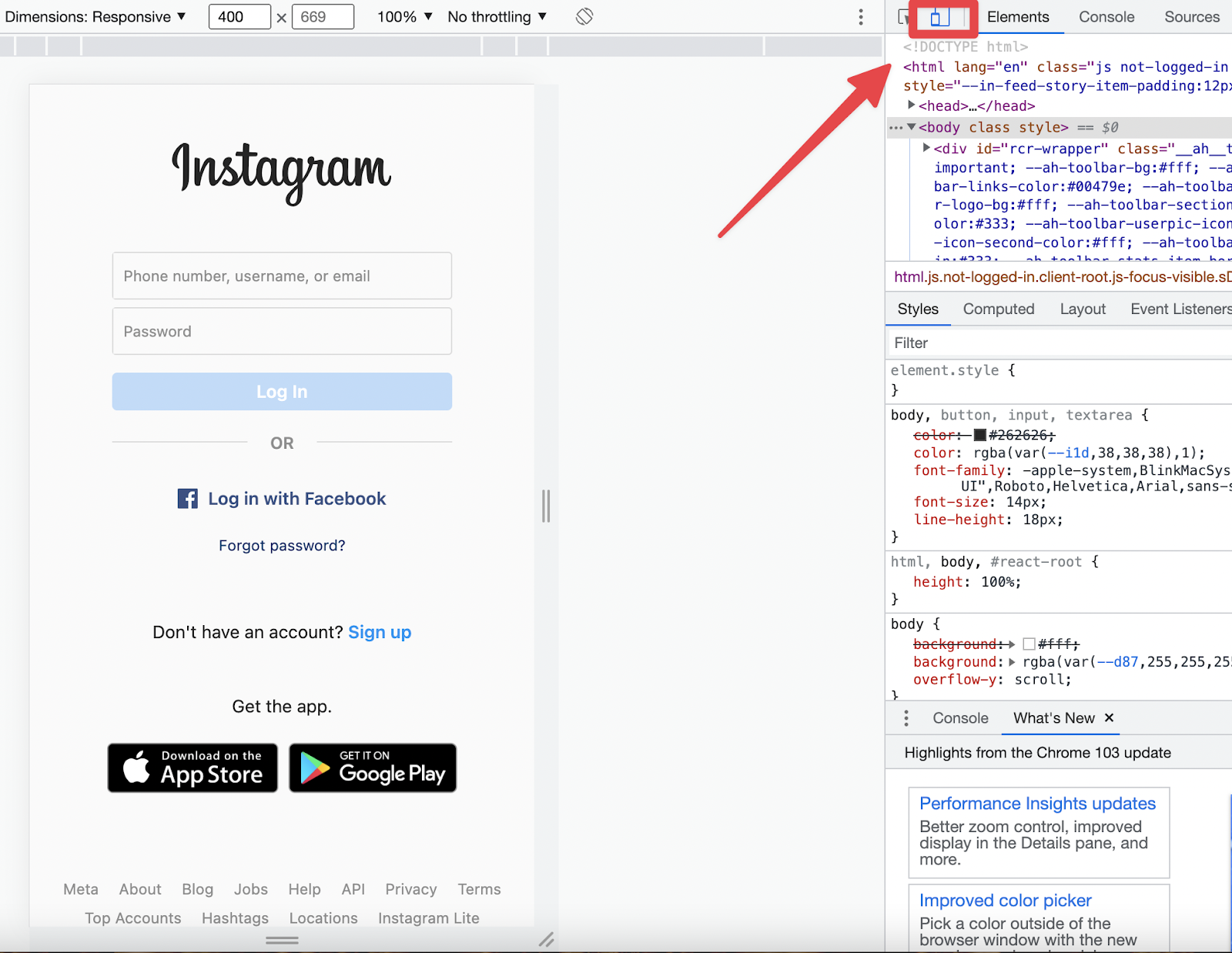Image resolution: width=1232 pixels, height=953 pixels.
Task: Expand the head element node
Action: tap(912, 105)
